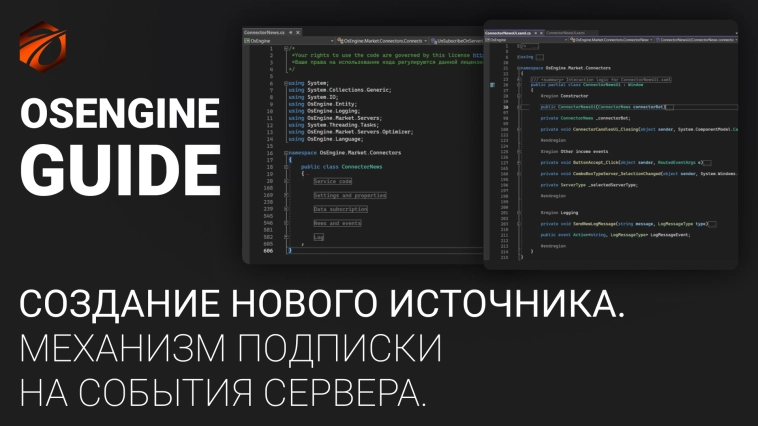Click the license link in the comment
This screenshot has width=758, height=426.
click(478, 55)
